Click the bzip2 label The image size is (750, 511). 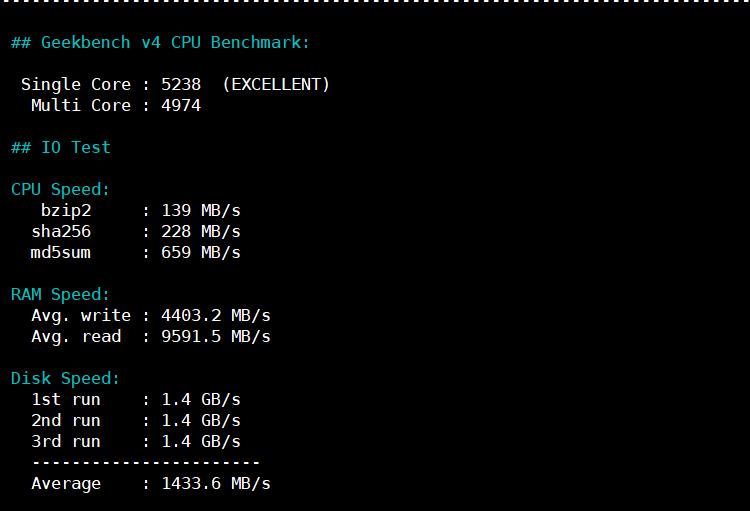[x=66, y=210]
